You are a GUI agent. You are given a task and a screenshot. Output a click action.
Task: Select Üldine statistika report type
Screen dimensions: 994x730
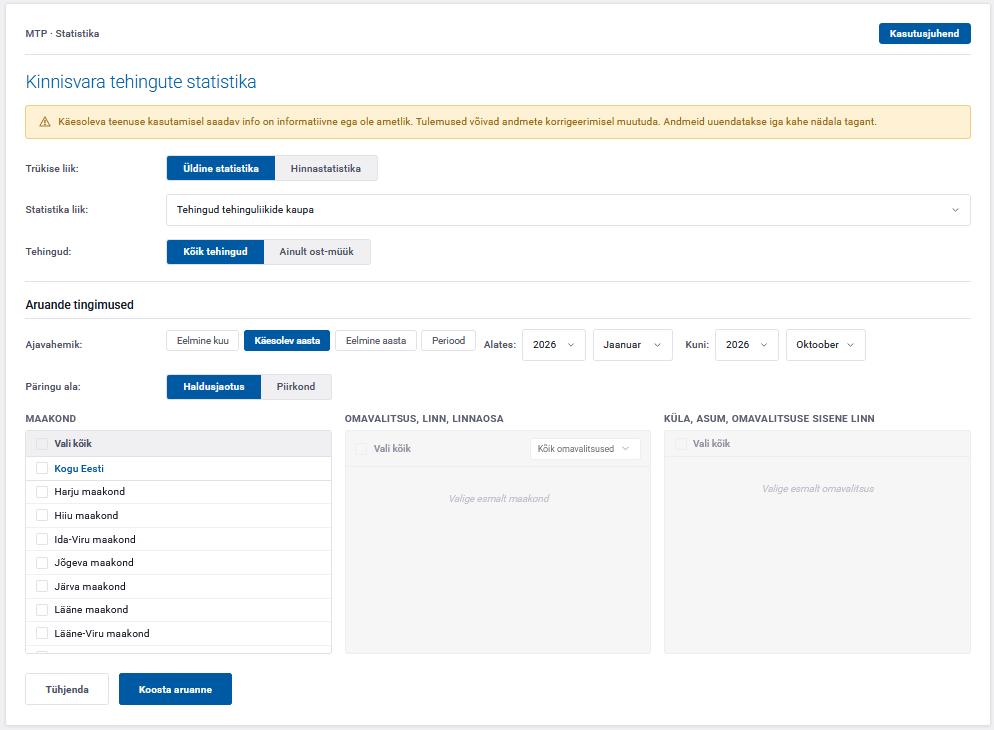(221, 169)
